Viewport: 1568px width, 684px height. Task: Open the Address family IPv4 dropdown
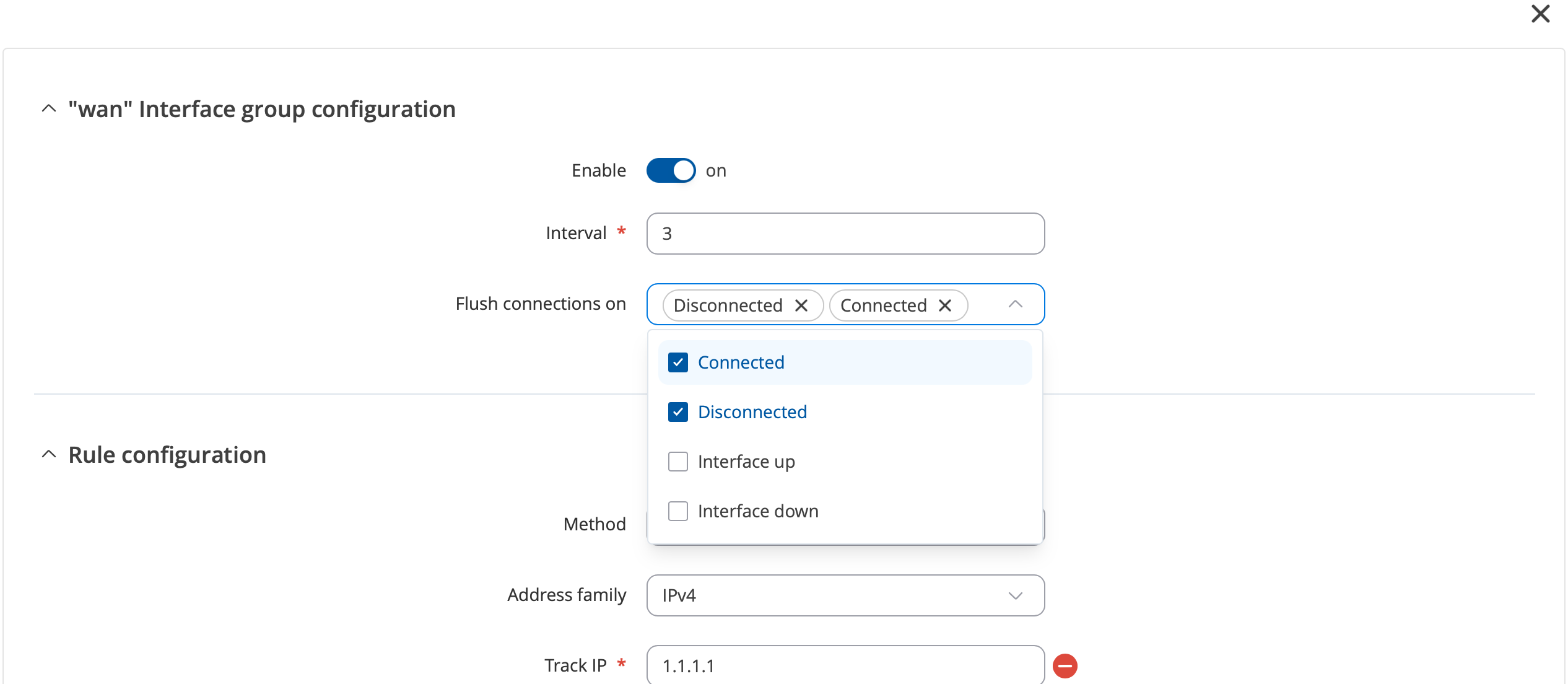click(x=845, y=595)
